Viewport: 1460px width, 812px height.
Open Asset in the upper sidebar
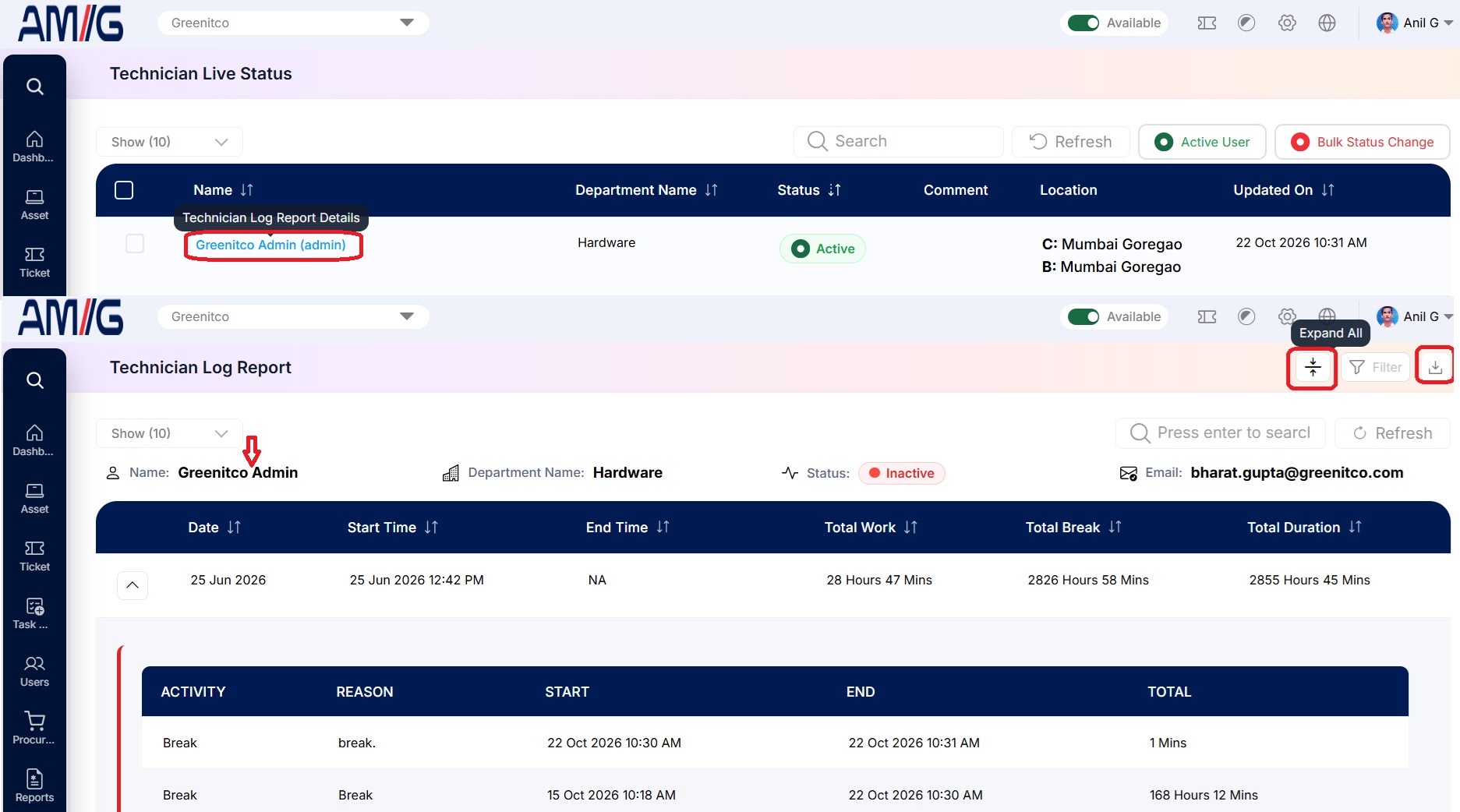pos(34,205)
